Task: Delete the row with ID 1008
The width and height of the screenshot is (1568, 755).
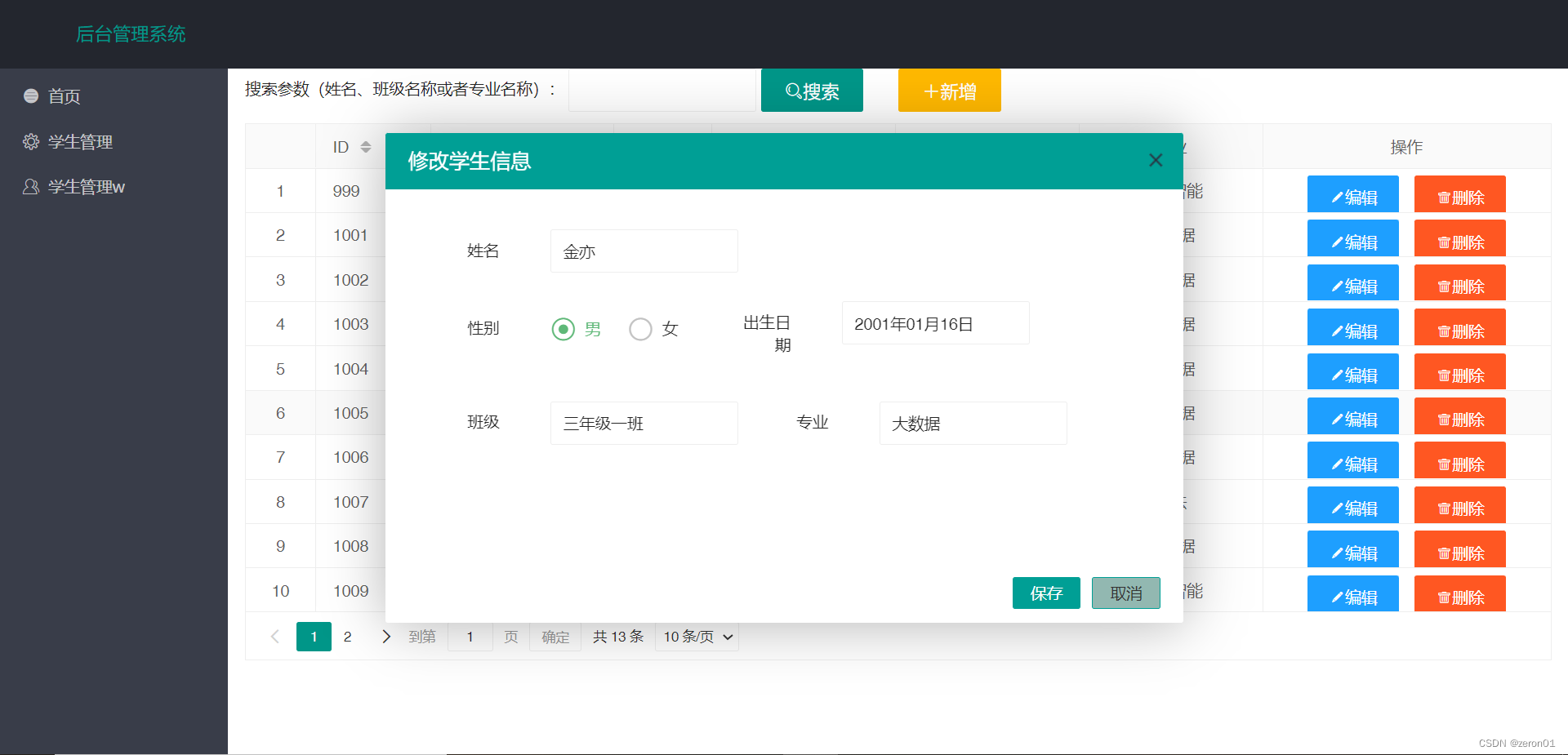Action: 1460,549
